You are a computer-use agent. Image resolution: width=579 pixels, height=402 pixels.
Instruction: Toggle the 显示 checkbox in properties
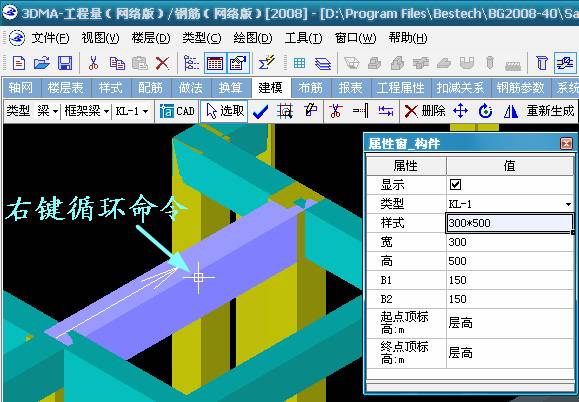(455, 184)
